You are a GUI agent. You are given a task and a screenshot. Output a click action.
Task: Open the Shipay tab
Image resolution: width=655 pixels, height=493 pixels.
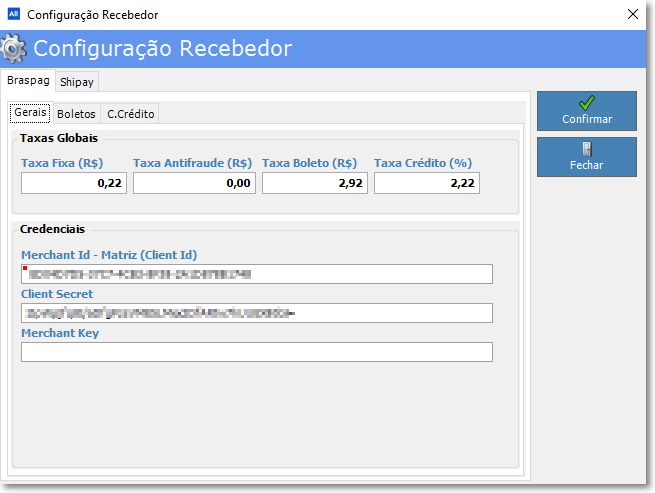[x=76, y=82]
